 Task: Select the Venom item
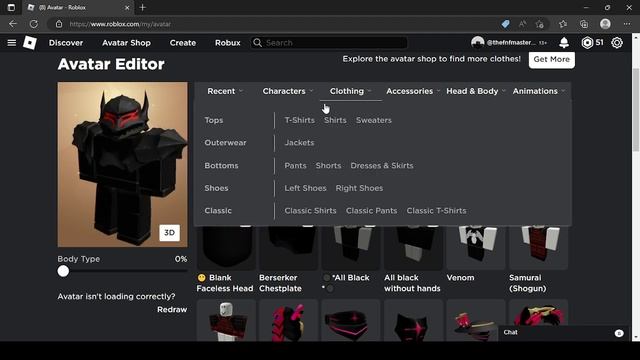point(476,255)
